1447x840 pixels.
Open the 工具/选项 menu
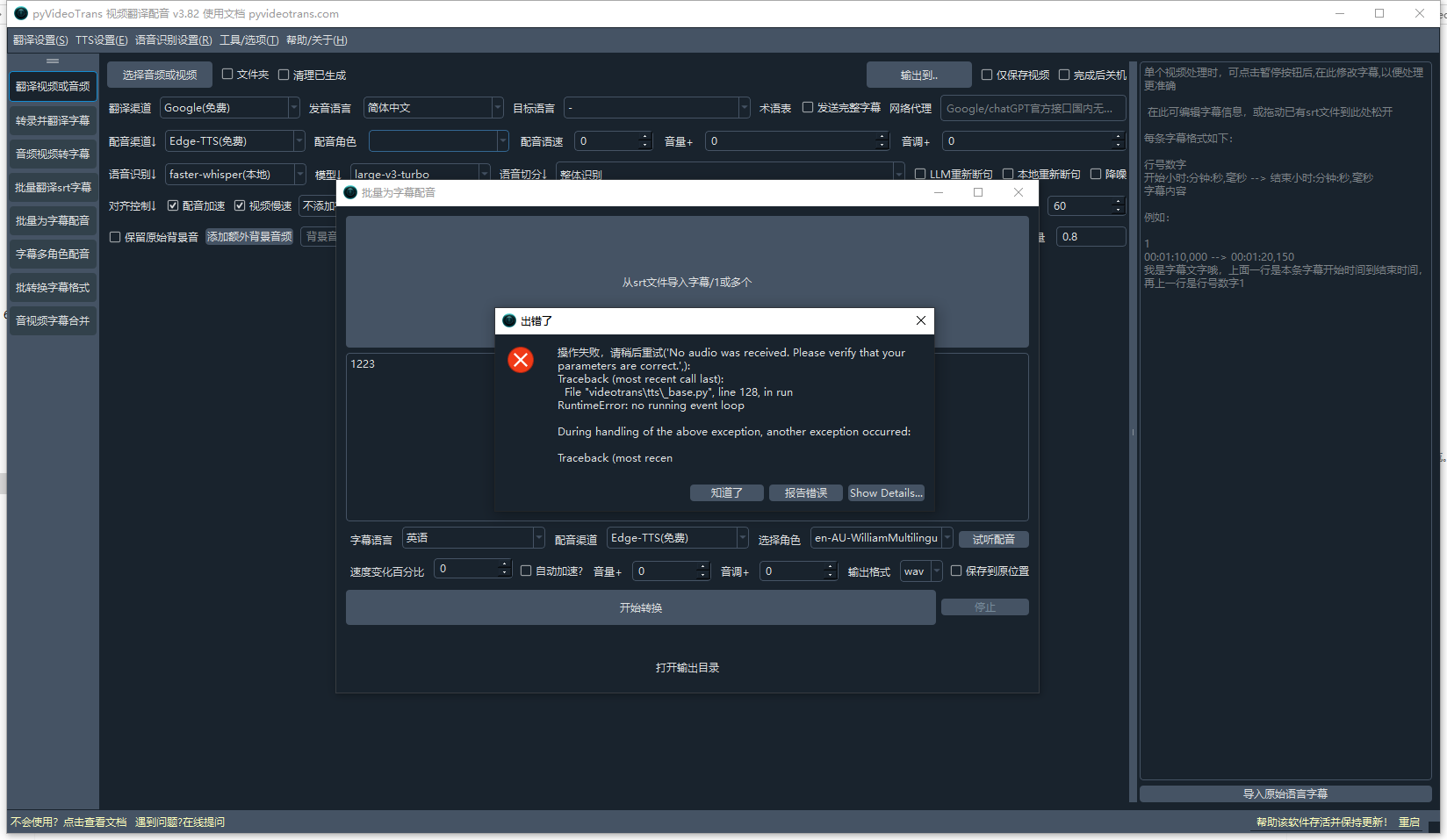(x=248, y=40)
